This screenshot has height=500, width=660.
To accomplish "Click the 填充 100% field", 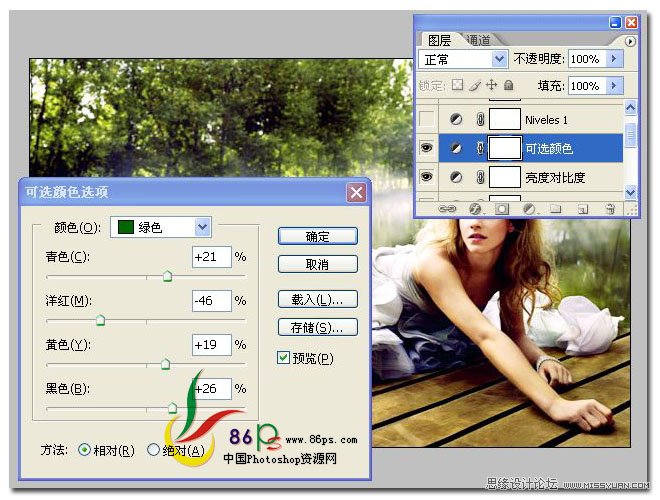I will tap(588, 86).
